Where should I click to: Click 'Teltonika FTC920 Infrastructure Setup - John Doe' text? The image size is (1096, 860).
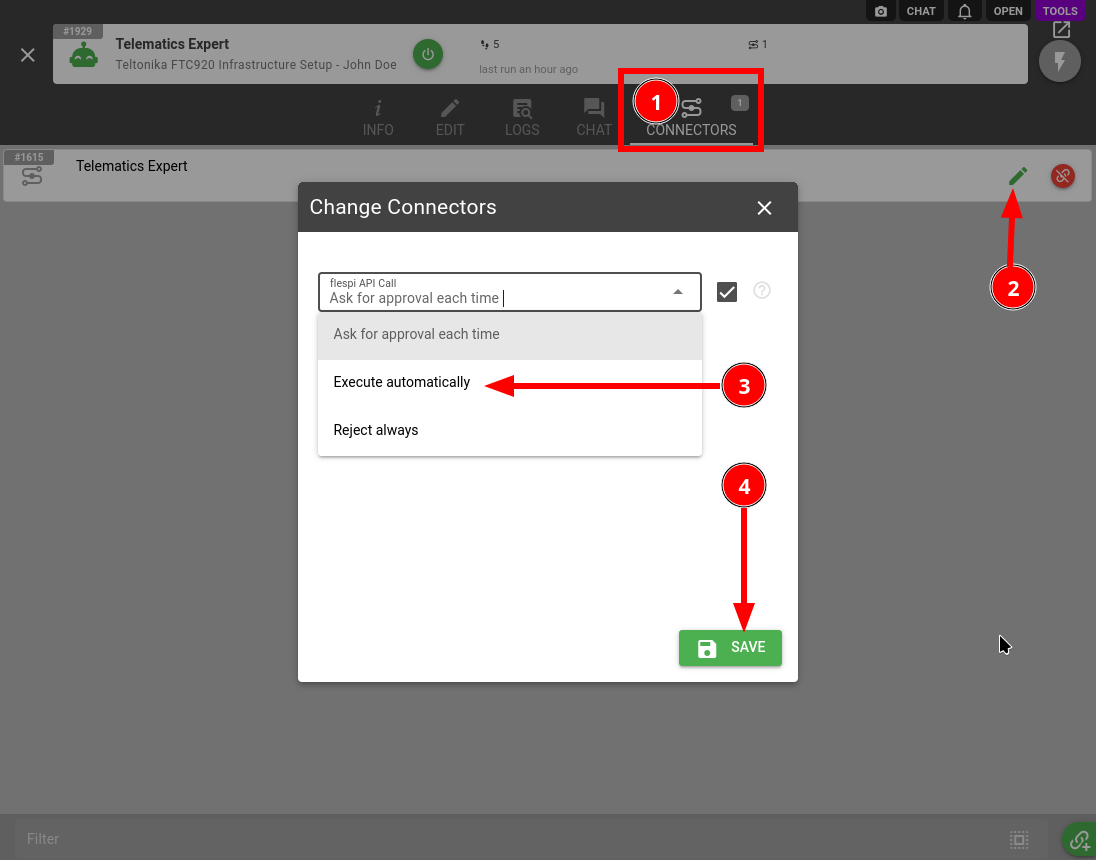(x=256, y=64)
